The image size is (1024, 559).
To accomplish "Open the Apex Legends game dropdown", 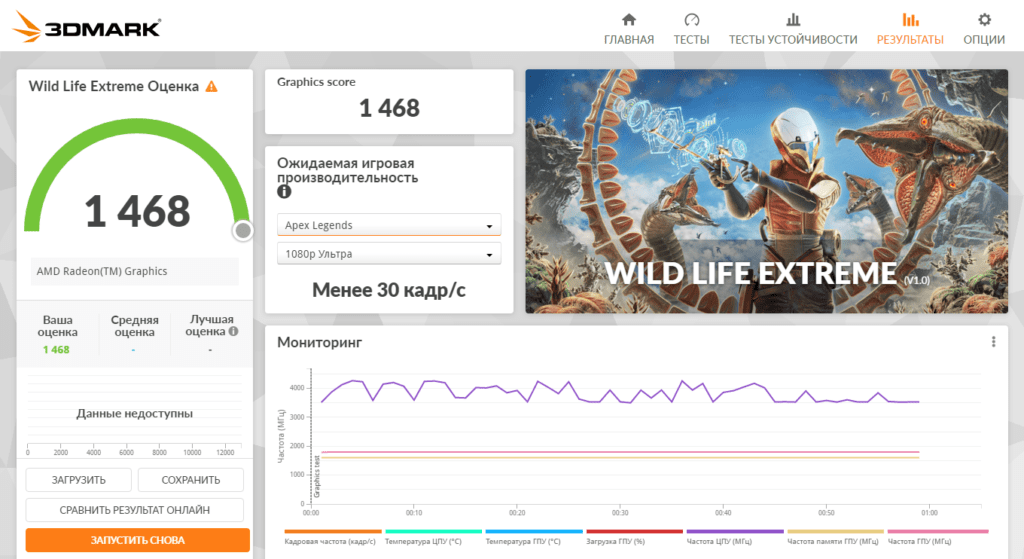I will tap(389, 225).
